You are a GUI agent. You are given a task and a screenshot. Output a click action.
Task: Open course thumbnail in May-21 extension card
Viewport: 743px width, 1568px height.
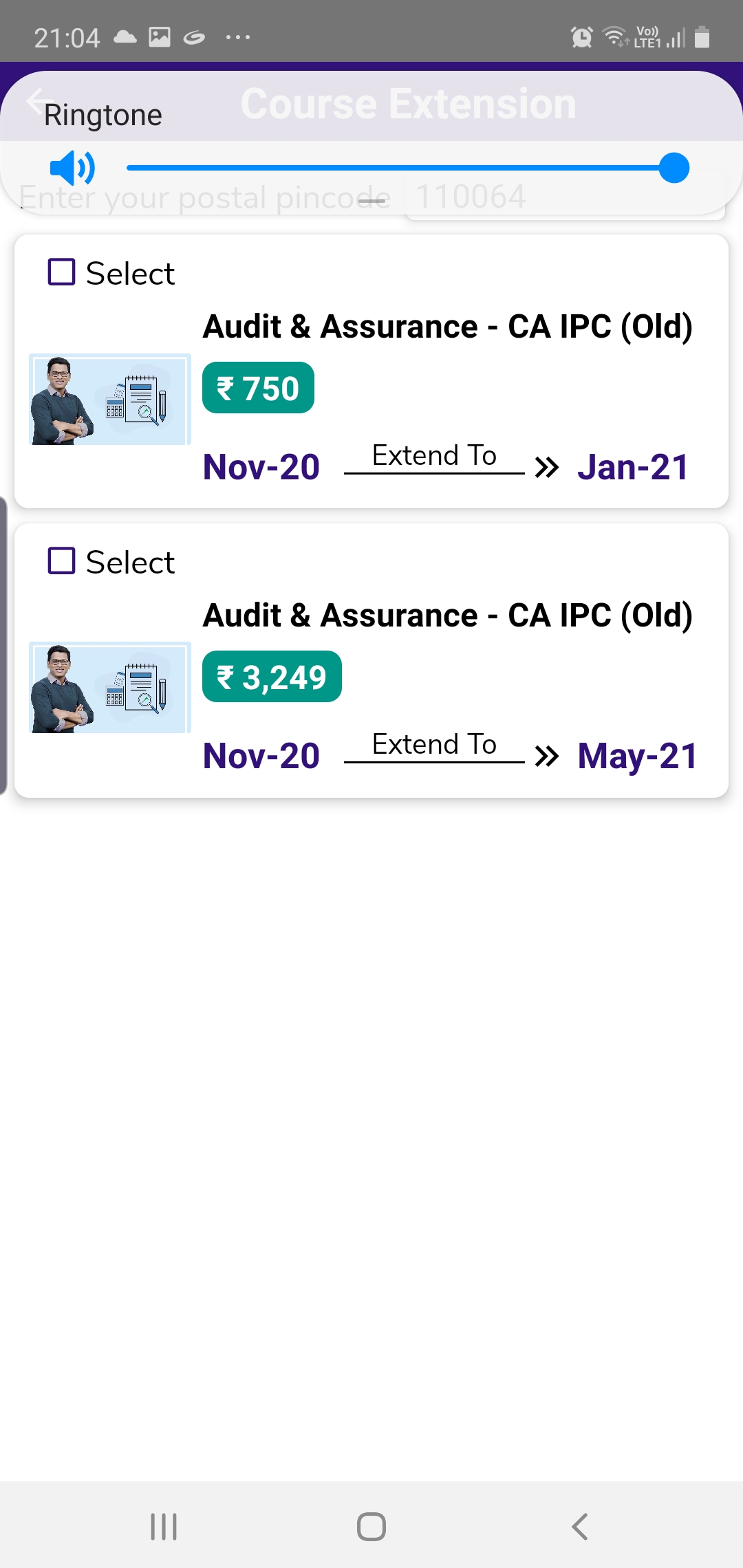tap(110, 688)
